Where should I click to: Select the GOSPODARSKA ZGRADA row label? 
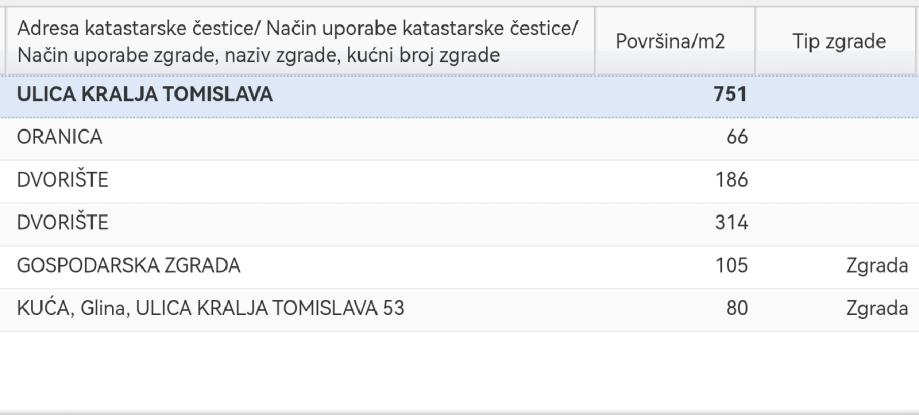[129, 267]
